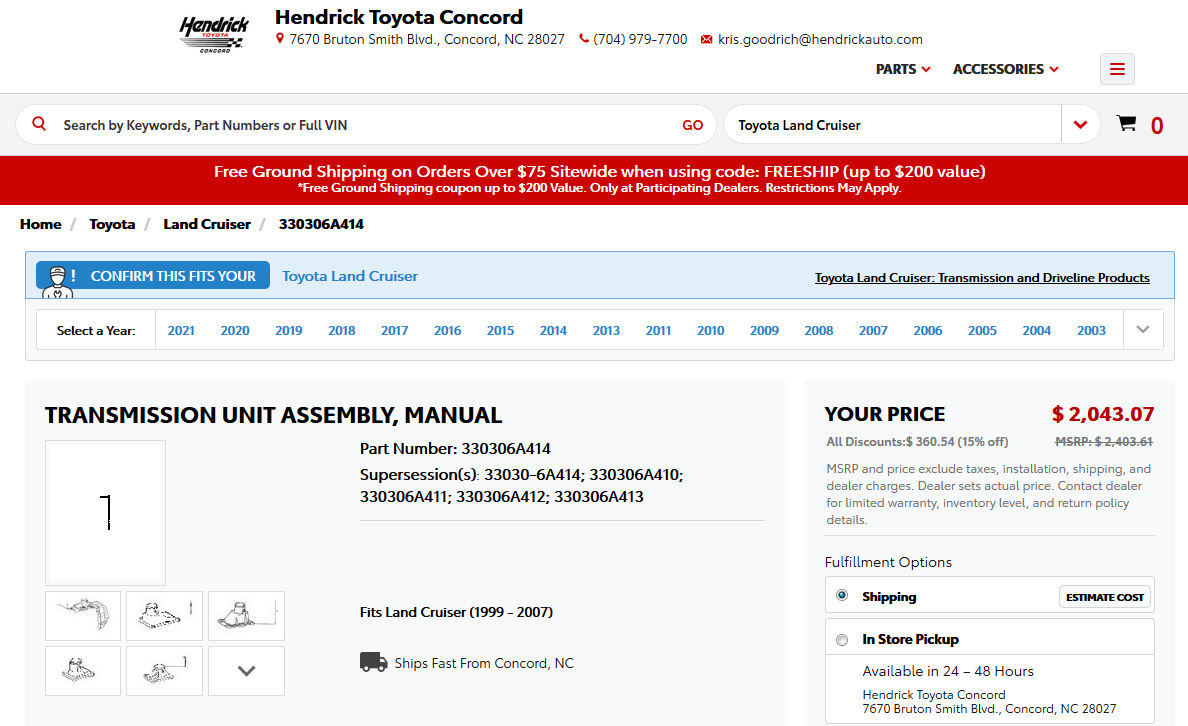Open the red hamburger menu
1188x726 pixels.
pyautogui.click(x=1117, y=69)
